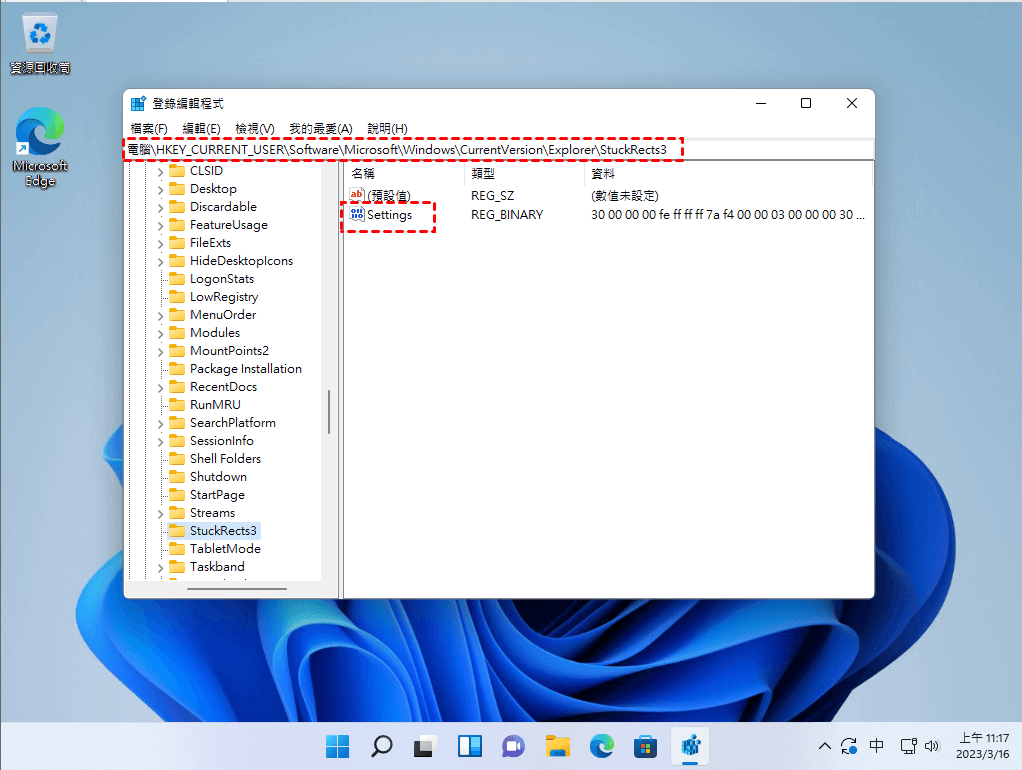Screen dimensions: 1022x770
Task: Select the default (預設值) string value icon
Action: point(357,196)
